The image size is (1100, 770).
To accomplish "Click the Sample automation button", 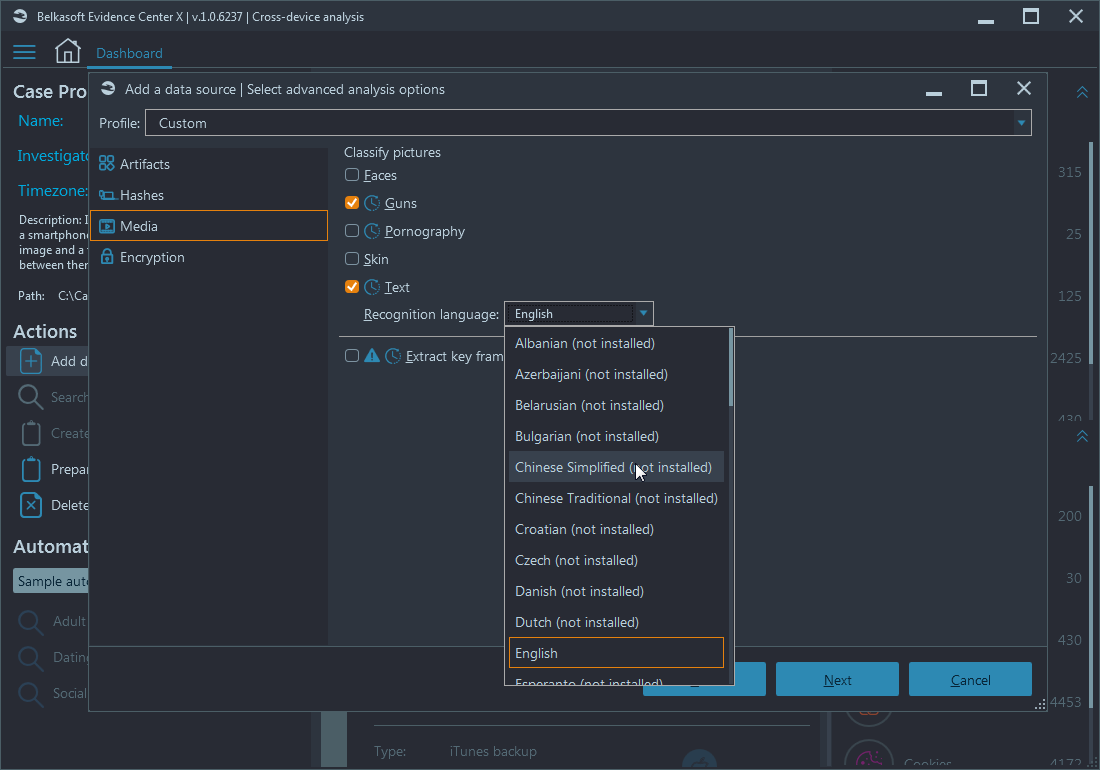I will click(51, 581).
